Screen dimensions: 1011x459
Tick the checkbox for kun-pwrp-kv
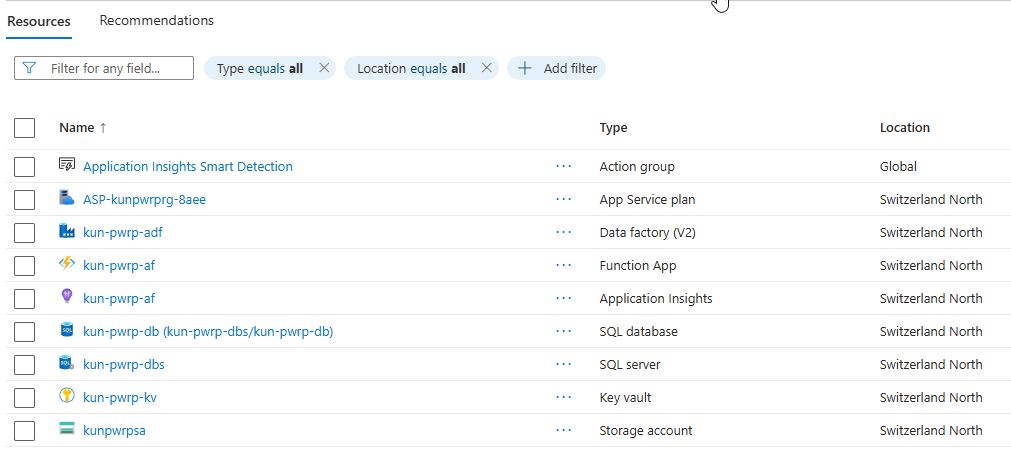[x=25, y=398]
